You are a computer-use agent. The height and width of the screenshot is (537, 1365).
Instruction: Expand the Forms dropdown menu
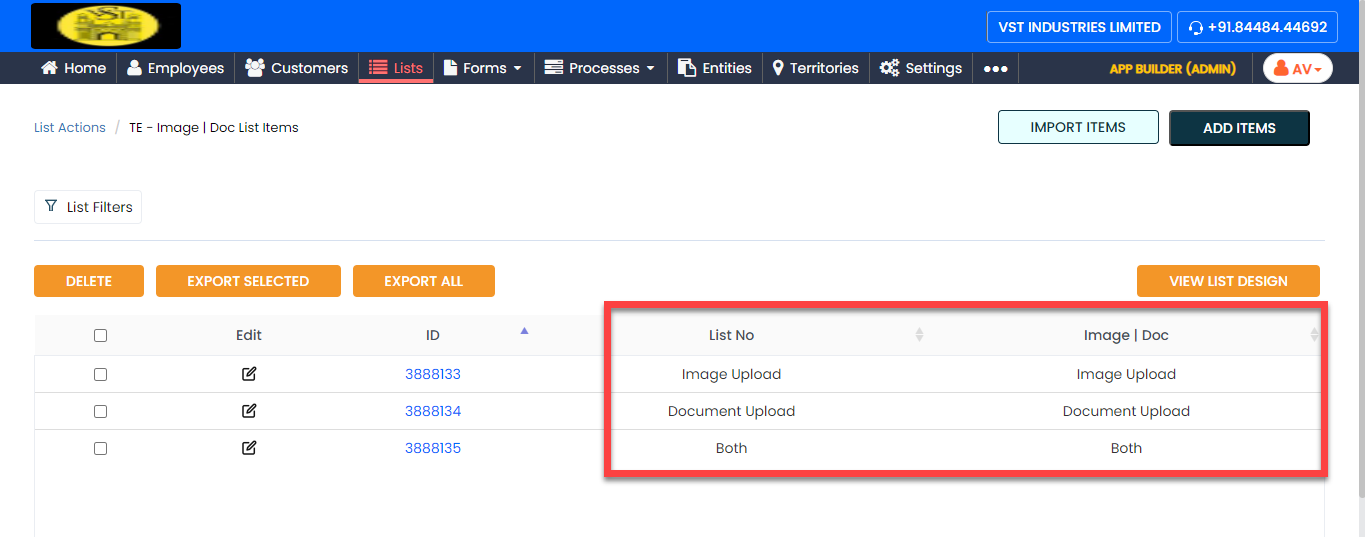(x=483, y=68)
